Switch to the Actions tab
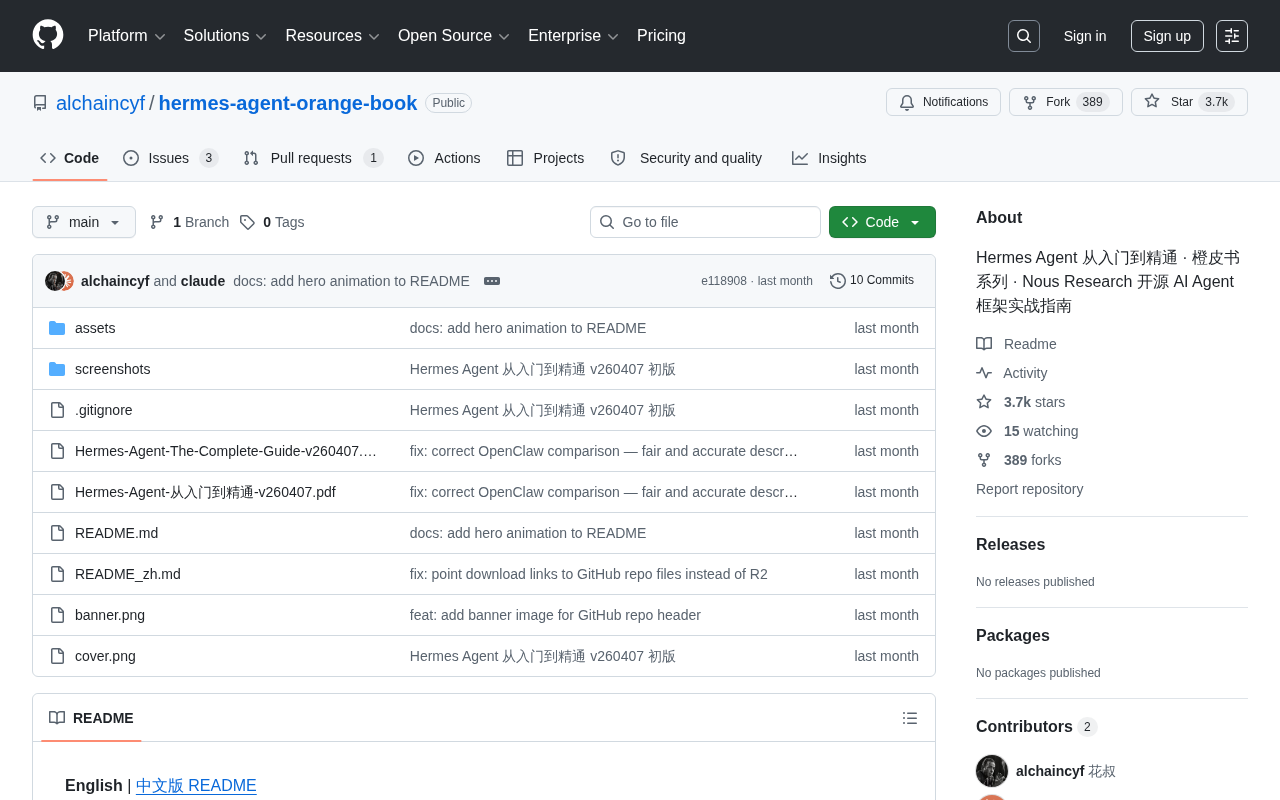 tap(444, 158)
